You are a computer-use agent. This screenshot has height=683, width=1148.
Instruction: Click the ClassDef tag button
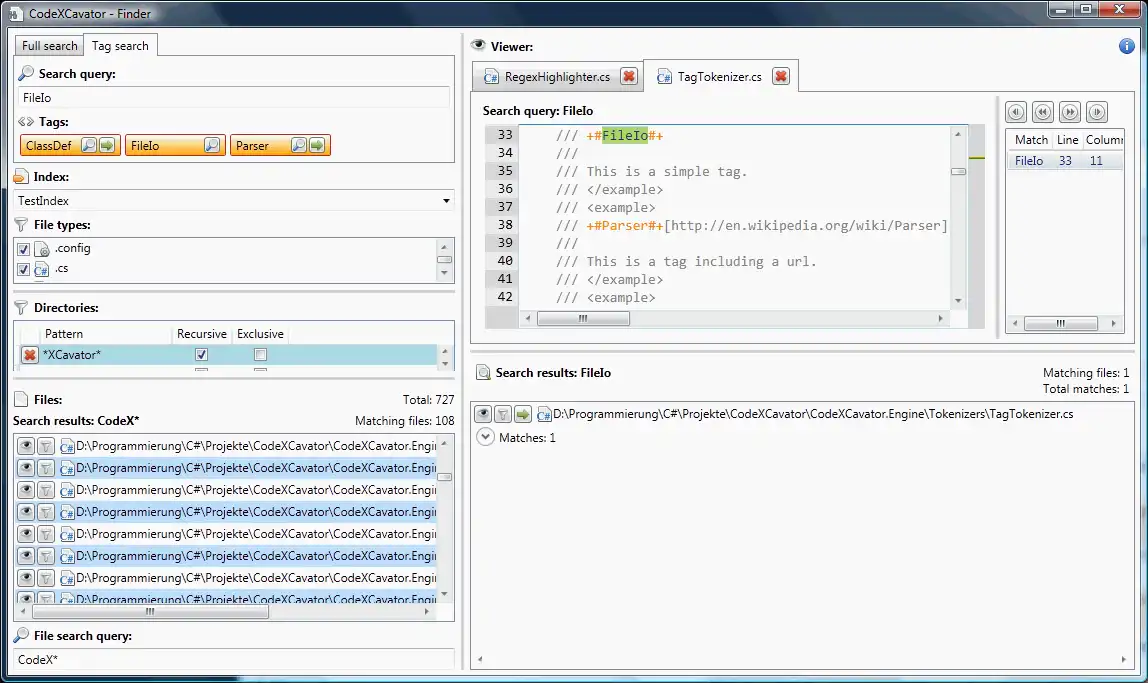click(x=49, y=146)
